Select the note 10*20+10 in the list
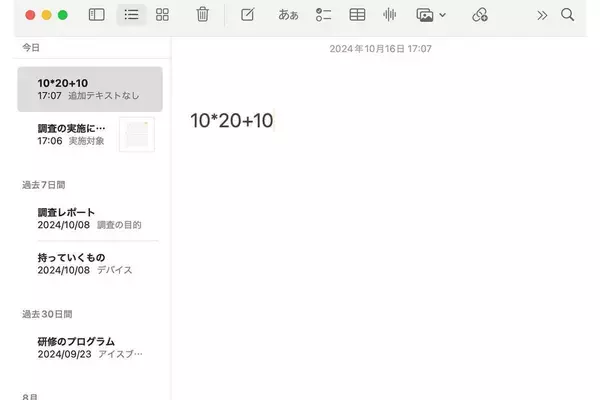This screenshot has height=400, width=600. 90,89
